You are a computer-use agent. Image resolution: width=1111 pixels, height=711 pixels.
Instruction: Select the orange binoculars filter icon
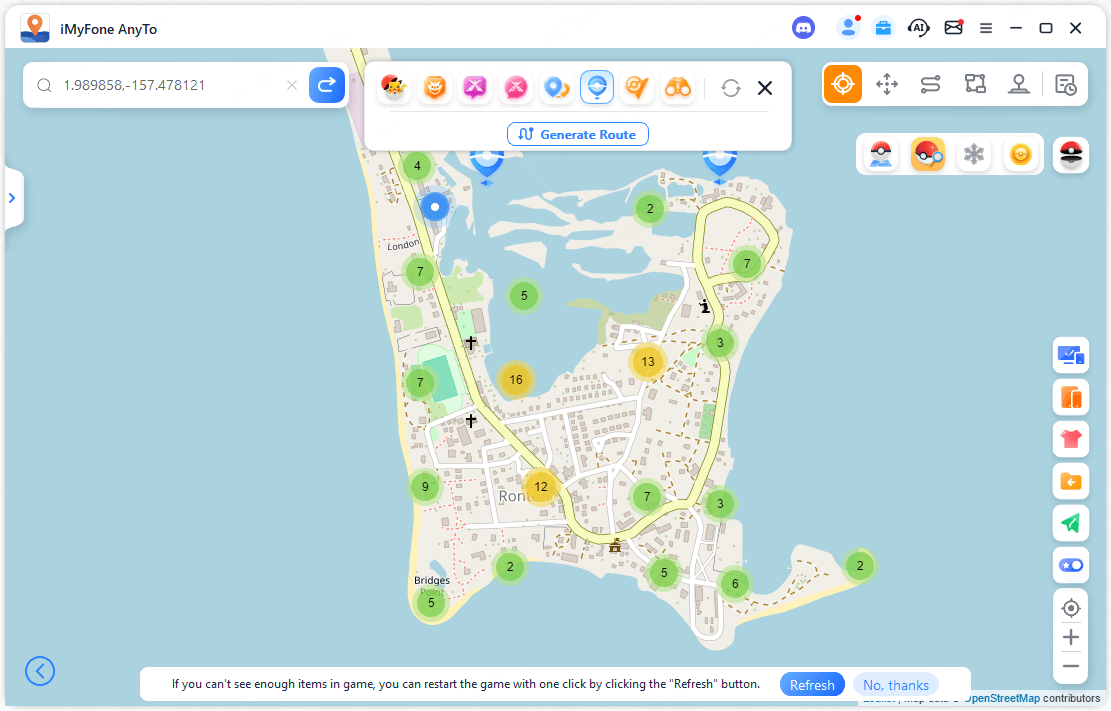pos(678,88)
